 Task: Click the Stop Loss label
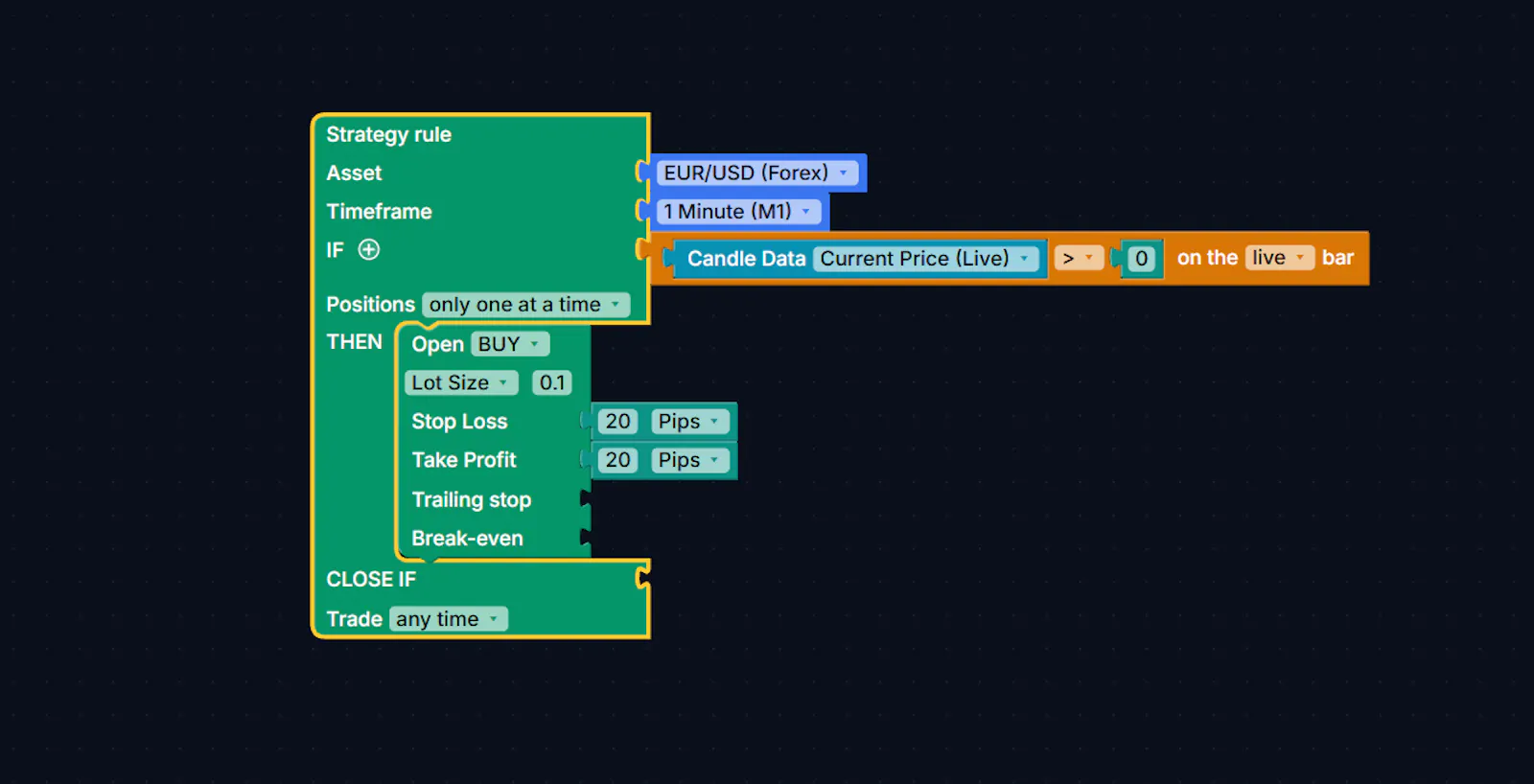pos(459,422)
